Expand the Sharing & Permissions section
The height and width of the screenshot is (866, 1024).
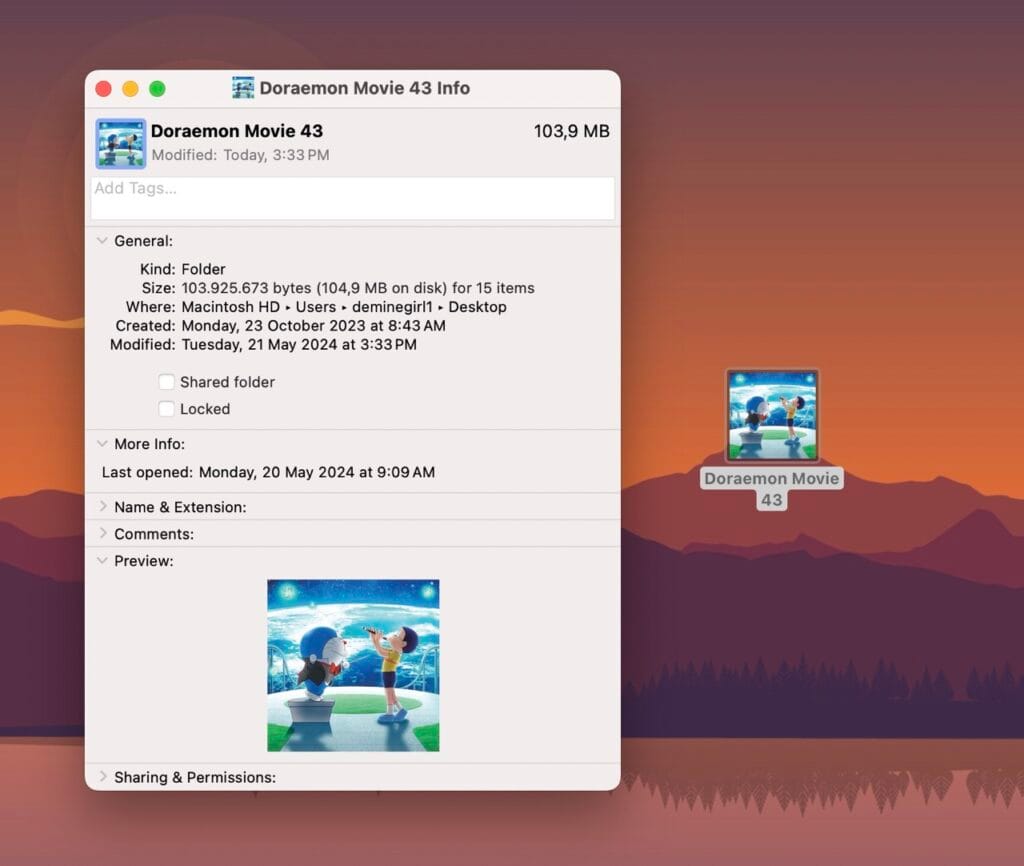103,776
